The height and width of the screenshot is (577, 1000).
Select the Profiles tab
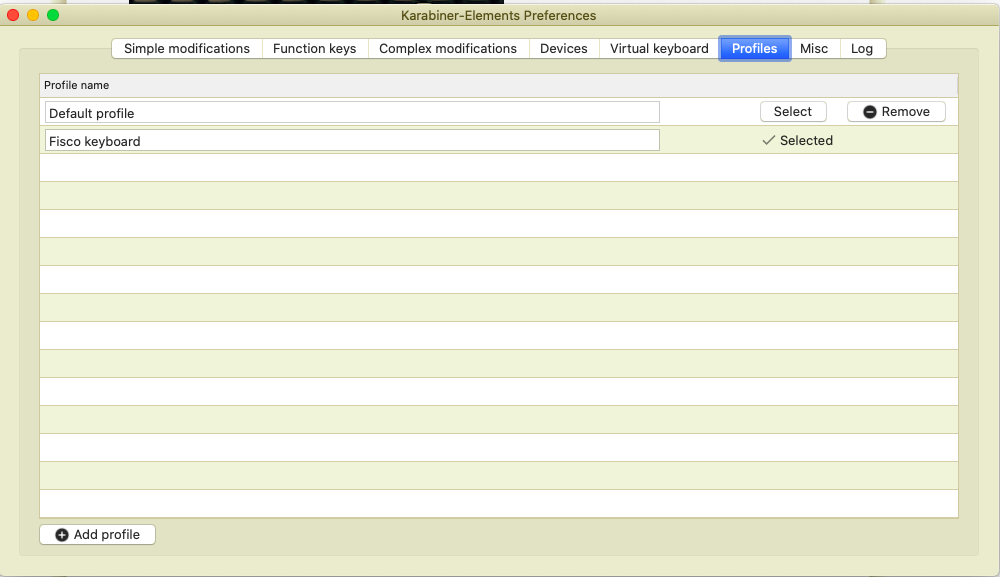click(x=754, y=48)
